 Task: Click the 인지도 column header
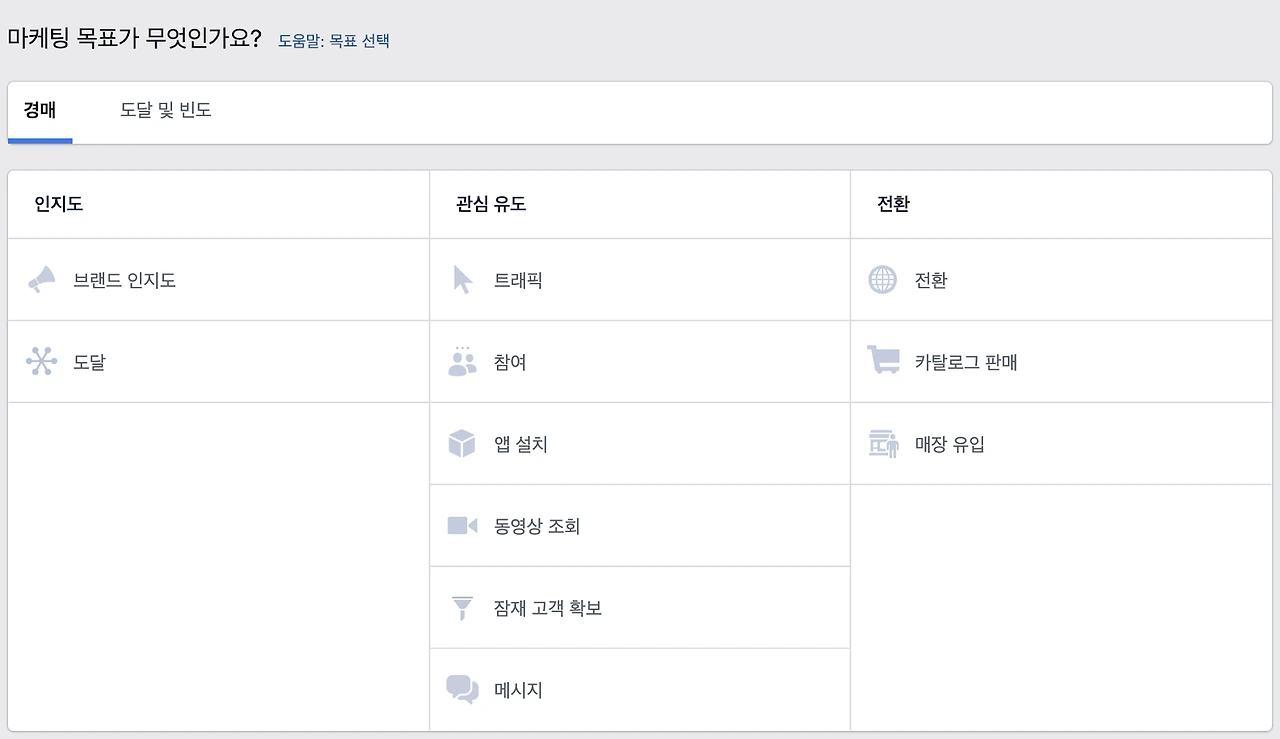[58, 205]
